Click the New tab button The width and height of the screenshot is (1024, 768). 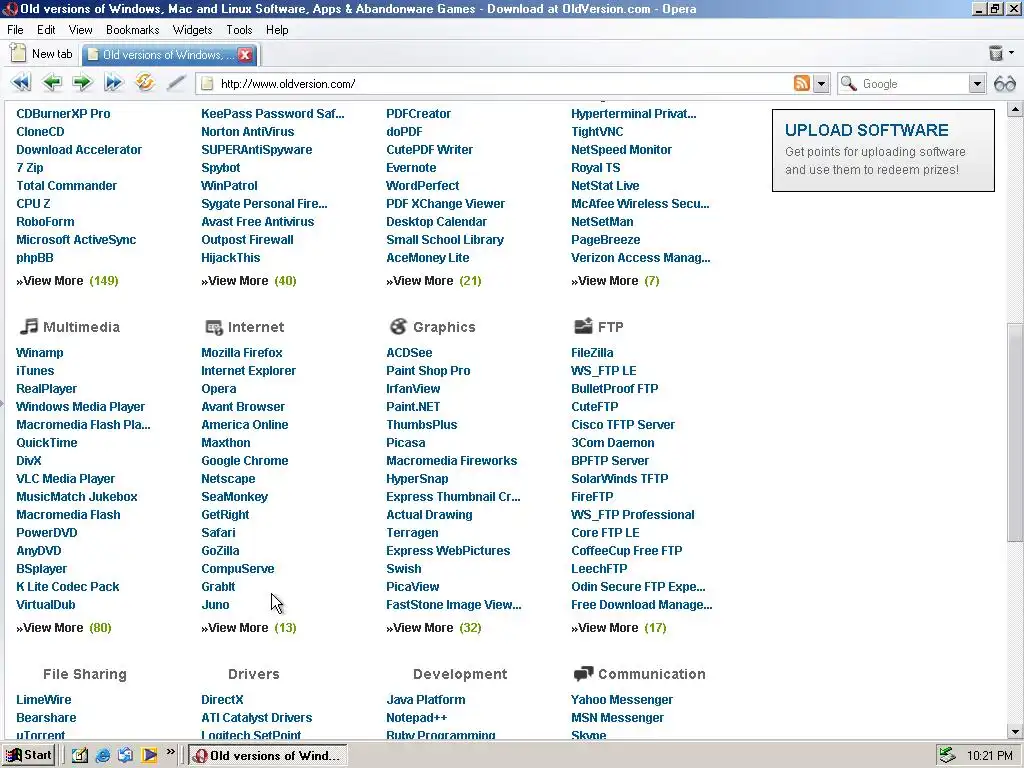pos(41,54)
